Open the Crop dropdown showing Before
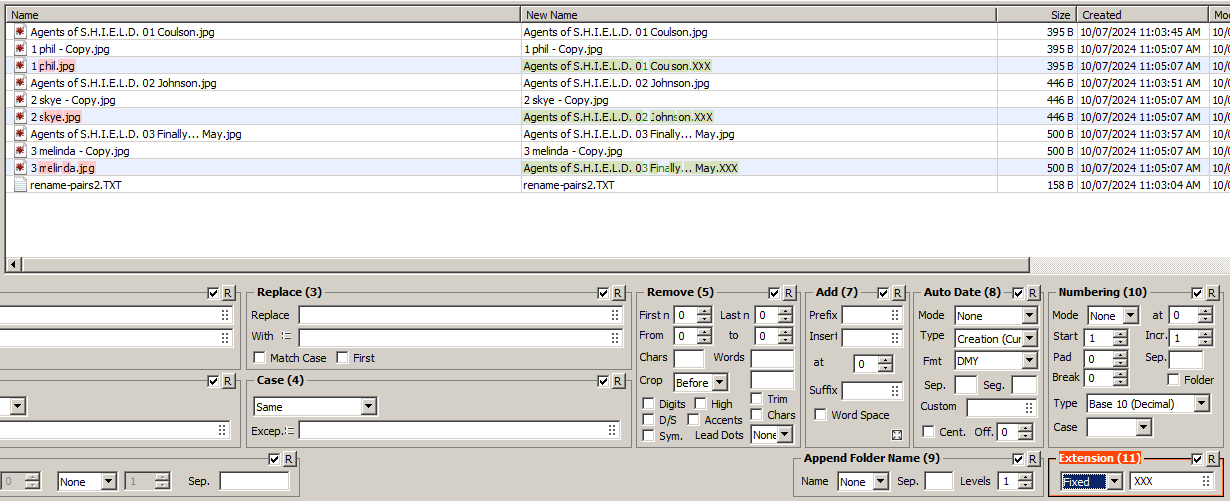 click(x=700, y=382)
